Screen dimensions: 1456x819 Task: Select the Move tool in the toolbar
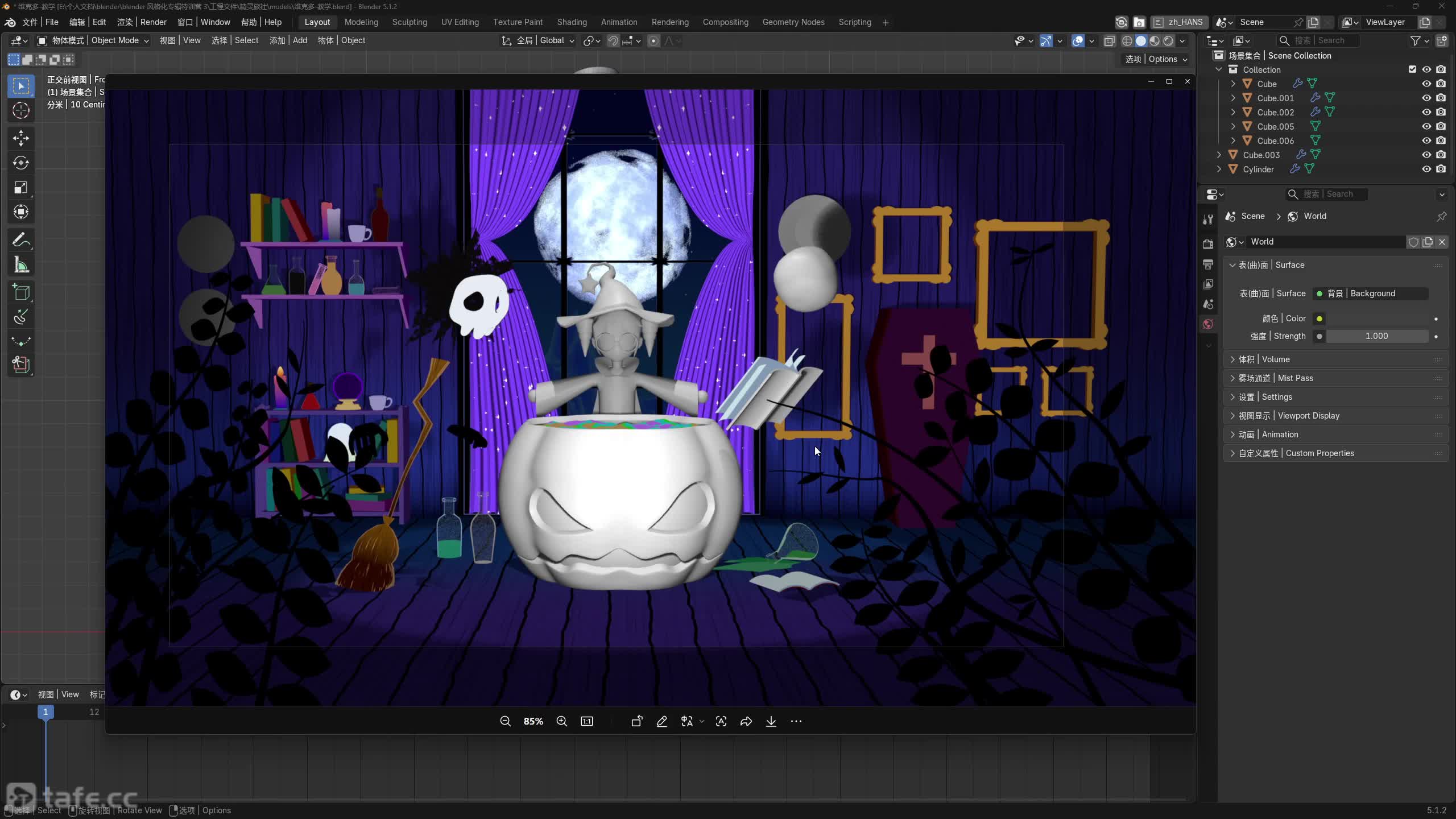(21, 138)
